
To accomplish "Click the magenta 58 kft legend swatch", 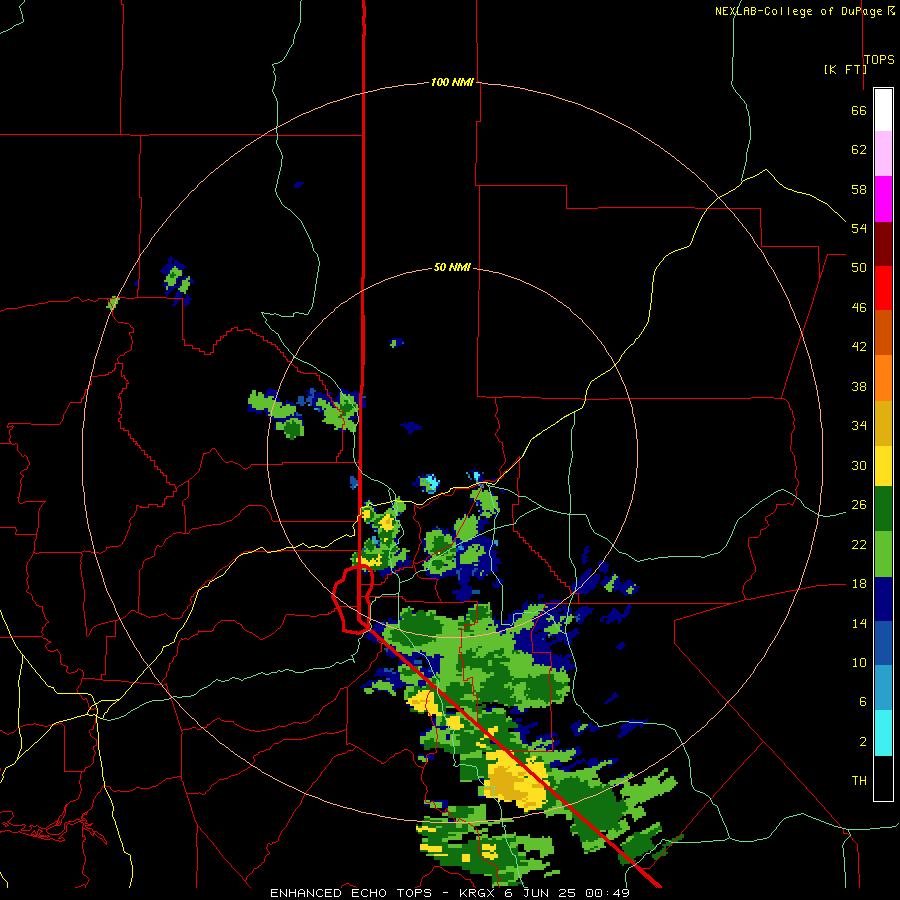I will (x=883, y=199).
